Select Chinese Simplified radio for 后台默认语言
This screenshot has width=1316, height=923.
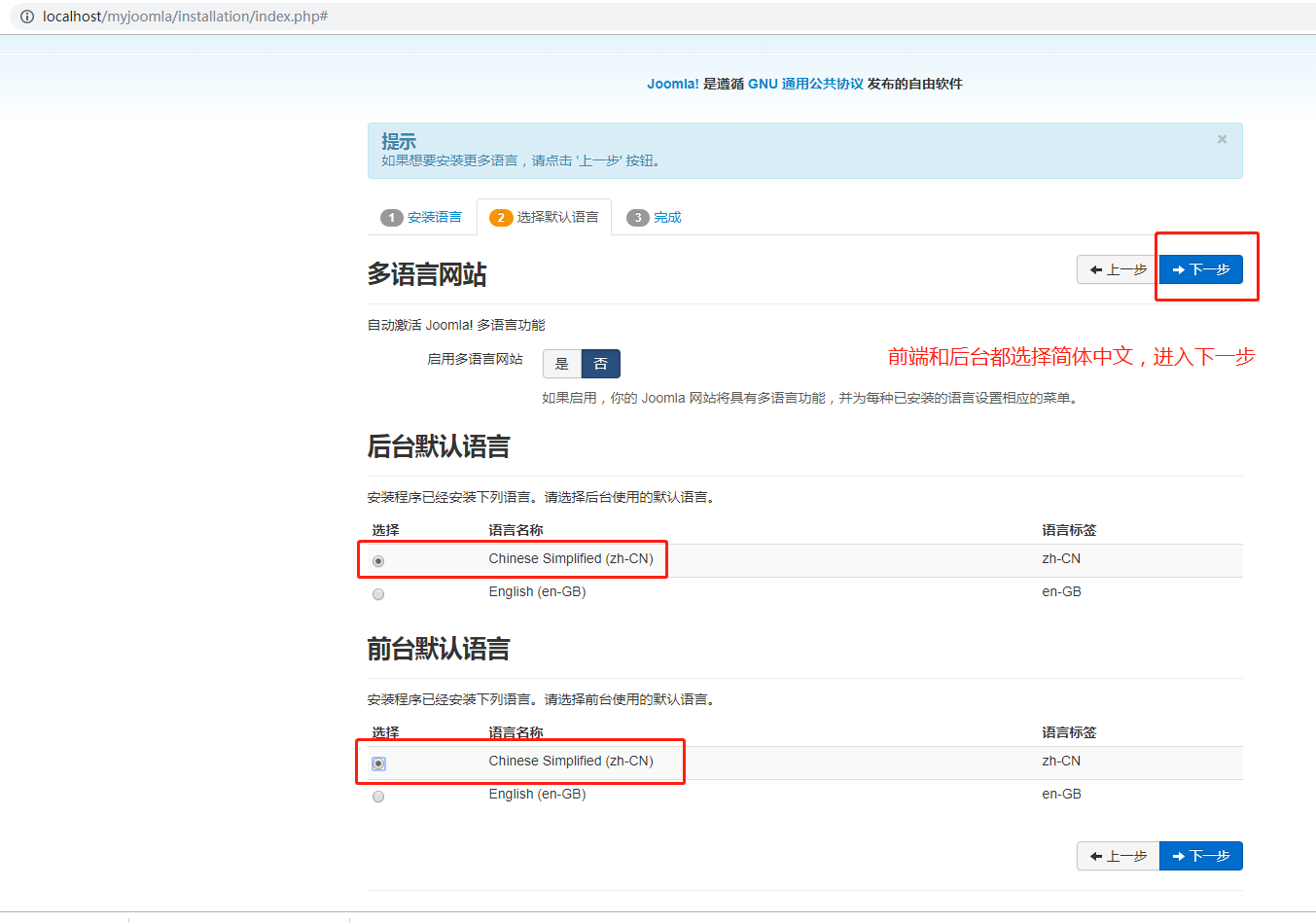378,561
